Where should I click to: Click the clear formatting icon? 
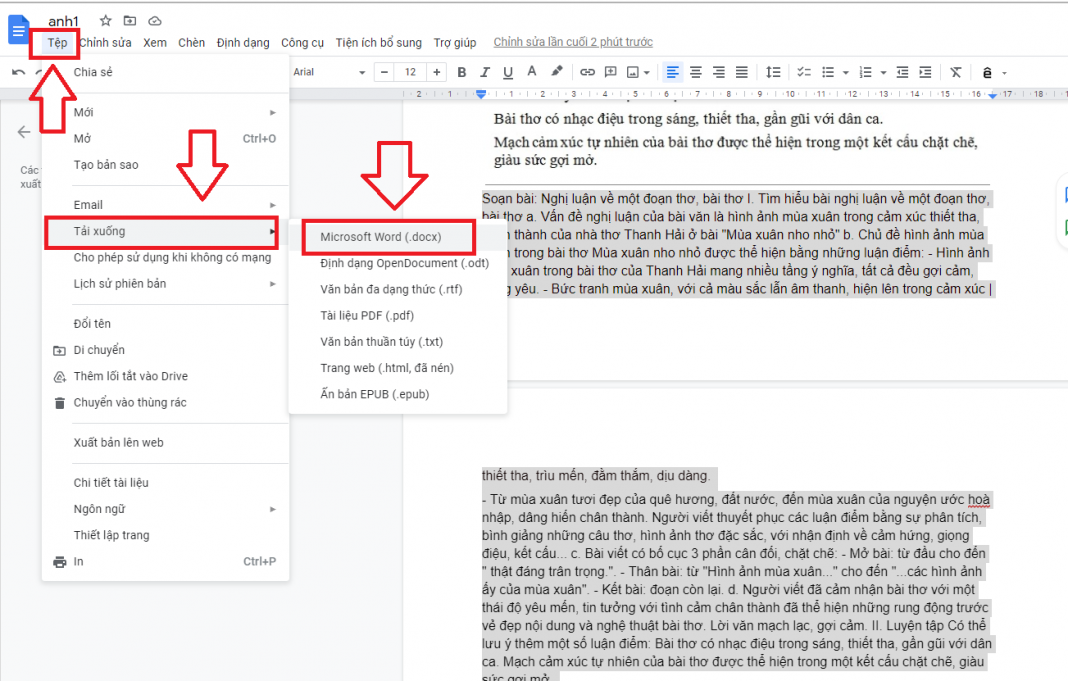pos(955,72)
